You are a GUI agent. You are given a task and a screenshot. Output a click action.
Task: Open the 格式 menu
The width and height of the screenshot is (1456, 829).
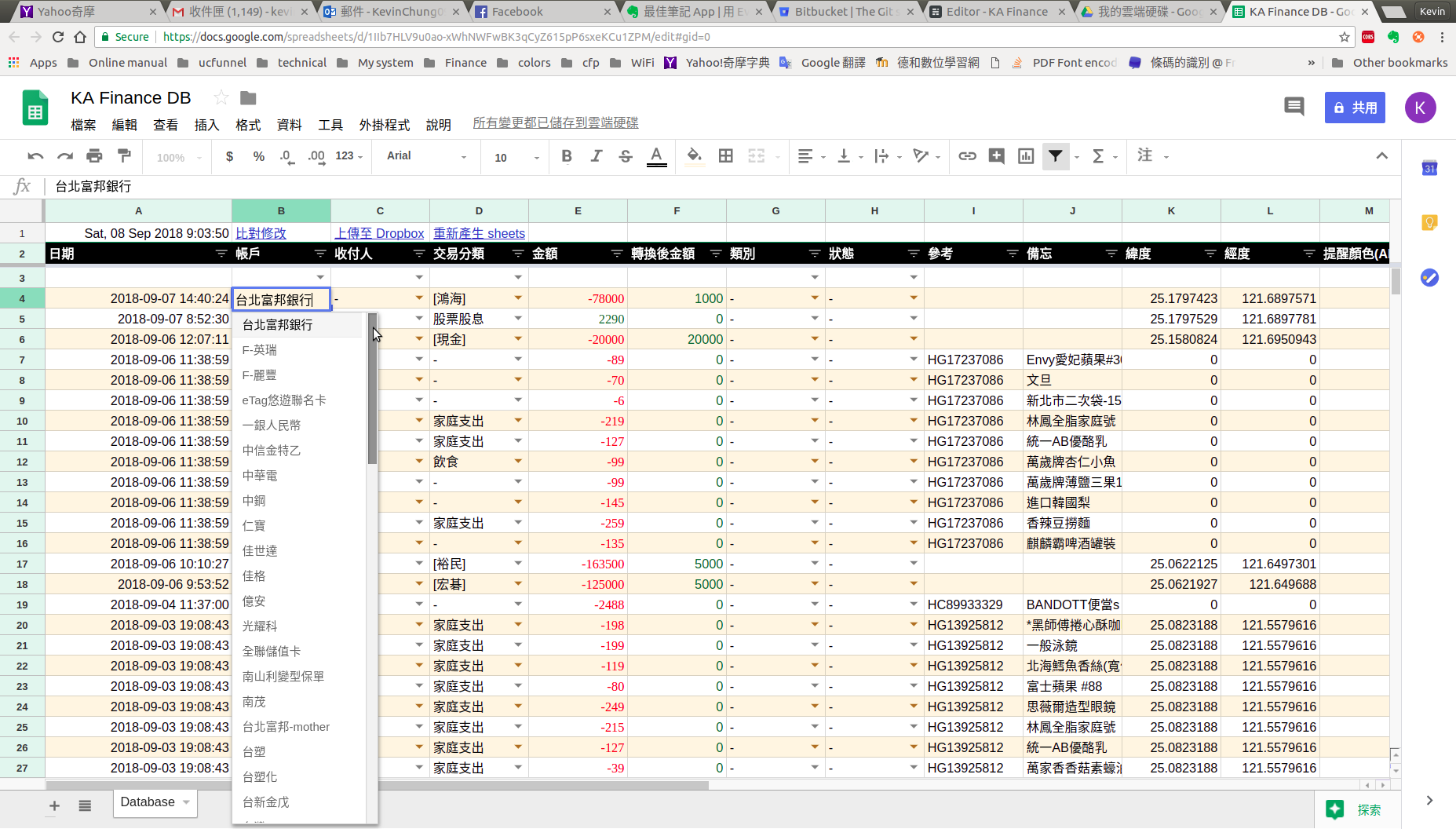(x=248, y=124)
